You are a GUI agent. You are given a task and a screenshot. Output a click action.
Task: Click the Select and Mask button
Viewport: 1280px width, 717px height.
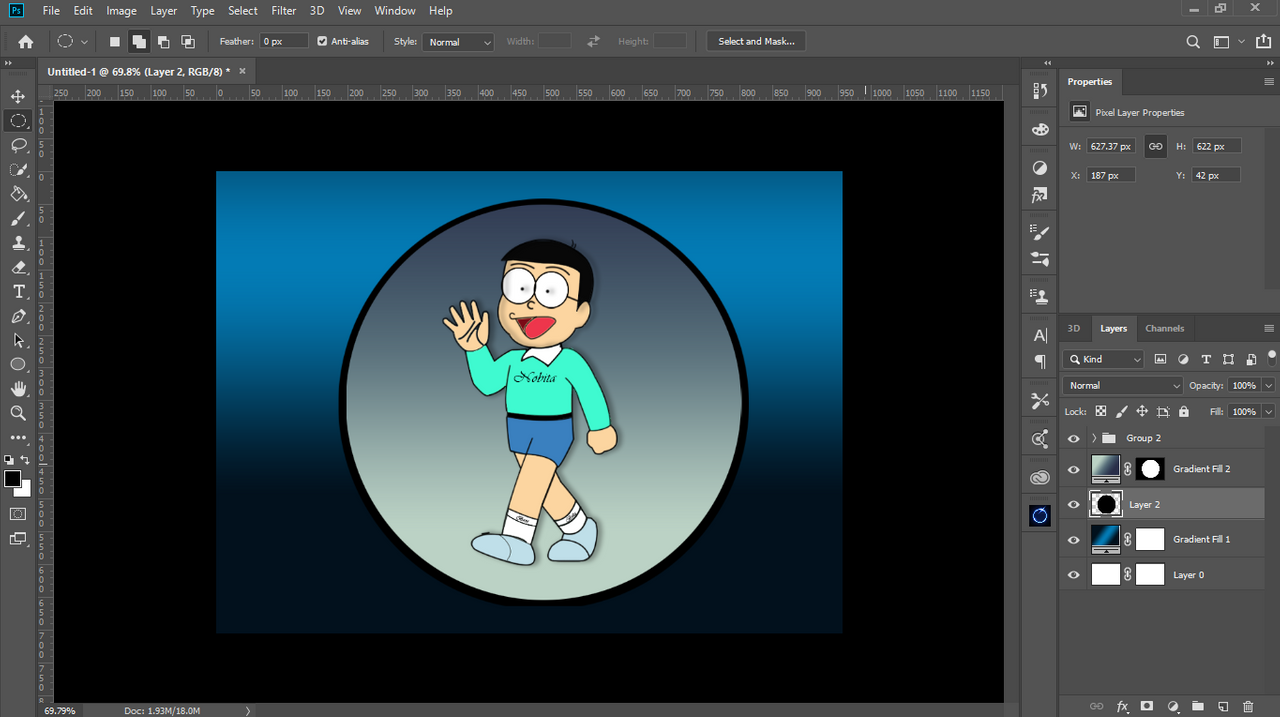click(756, 41)
